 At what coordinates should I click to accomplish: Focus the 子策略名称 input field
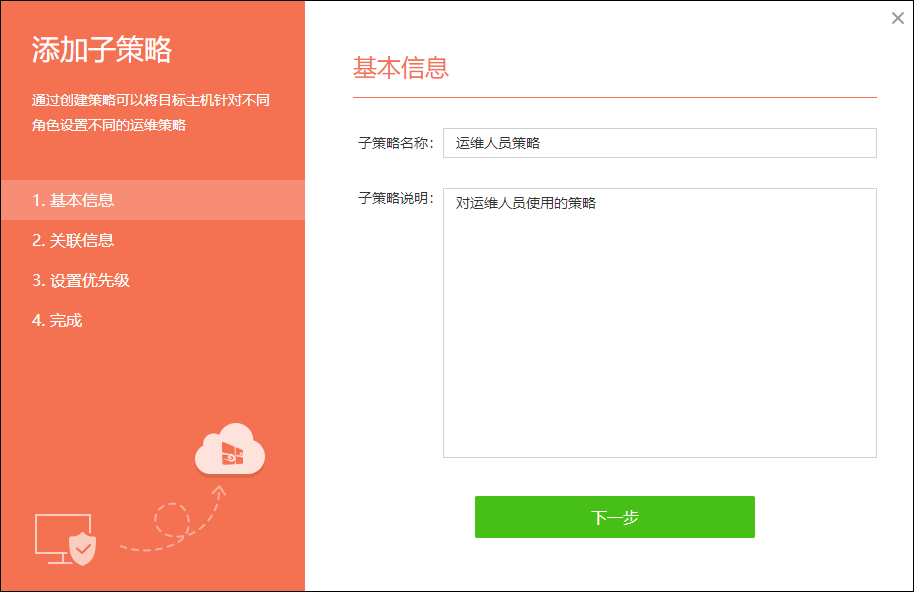(659, 143)
